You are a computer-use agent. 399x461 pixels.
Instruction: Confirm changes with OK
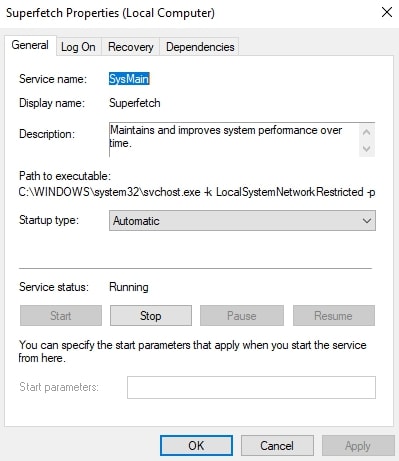coord(196,445)
